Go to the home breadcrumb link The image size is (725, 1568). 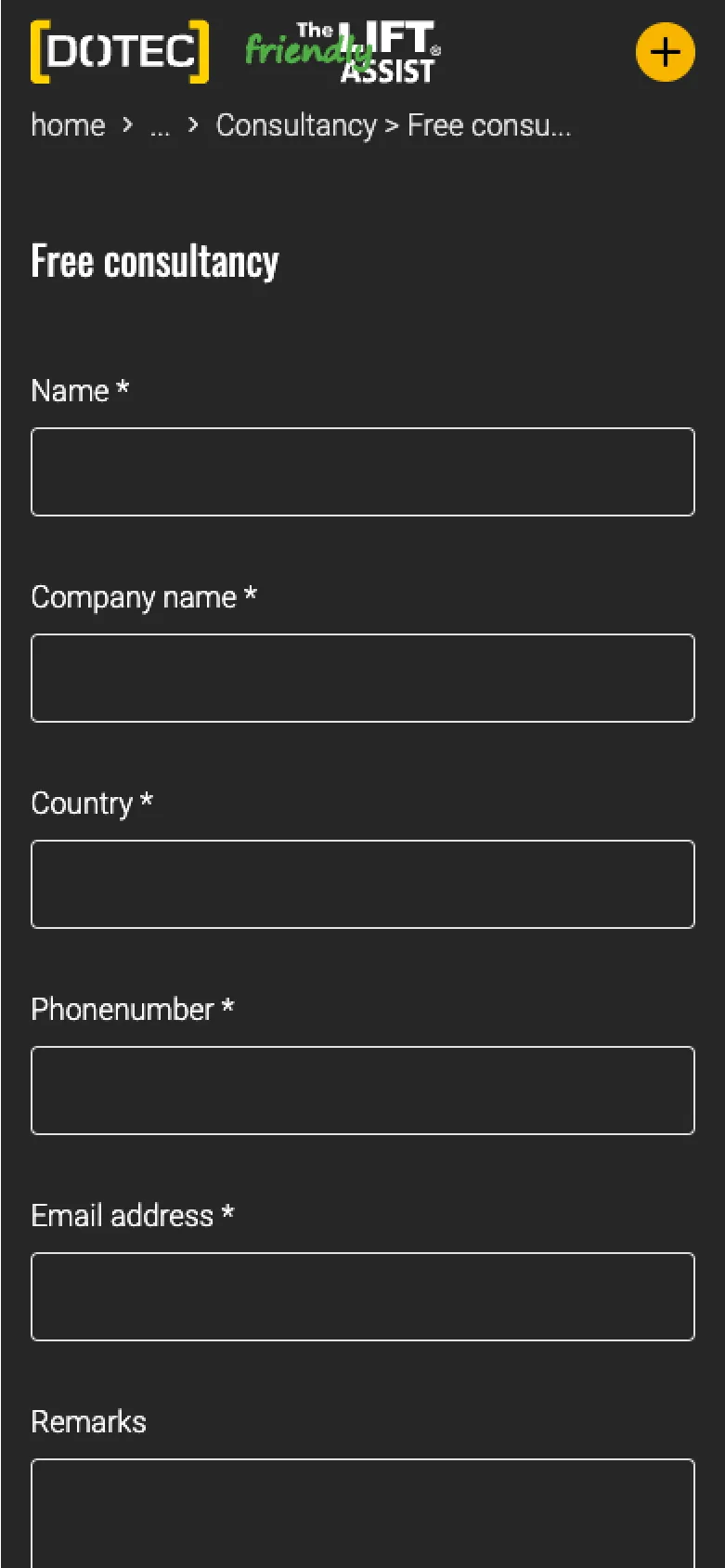(x=68, y=124)
